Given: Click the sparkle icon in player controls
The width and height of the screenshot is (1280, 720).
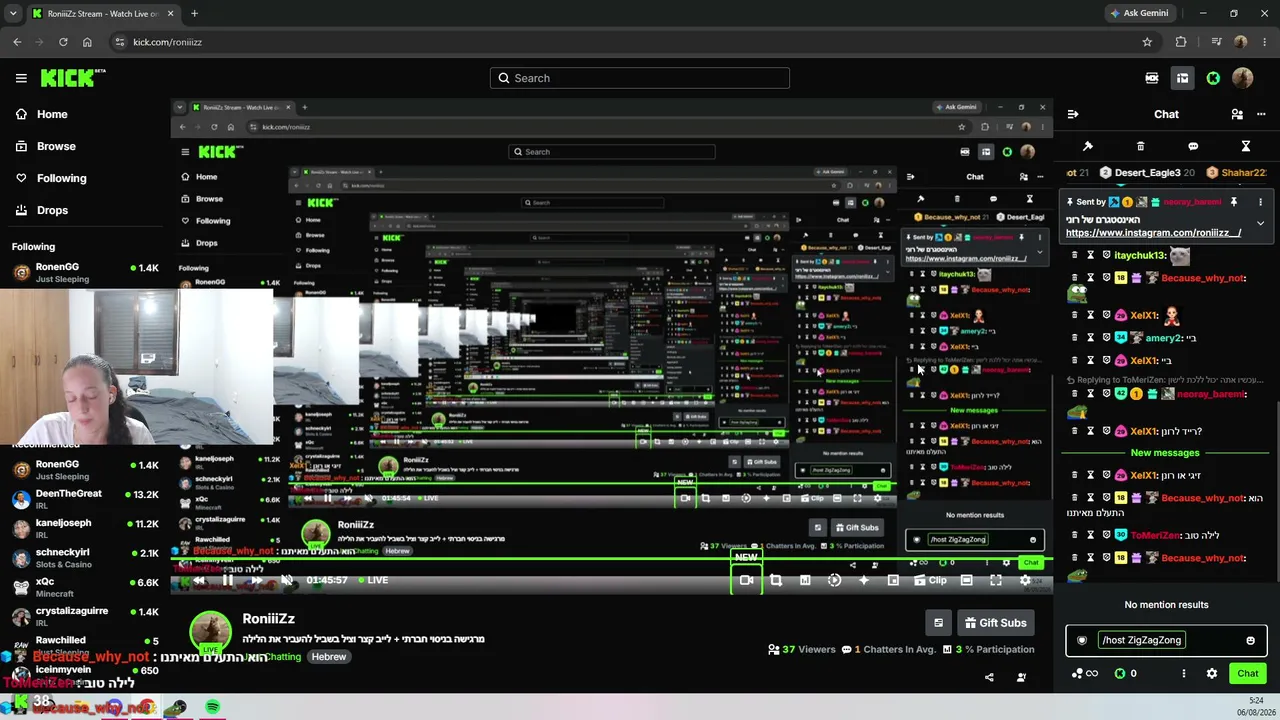Looking at the screenshot, I should 864,580.
